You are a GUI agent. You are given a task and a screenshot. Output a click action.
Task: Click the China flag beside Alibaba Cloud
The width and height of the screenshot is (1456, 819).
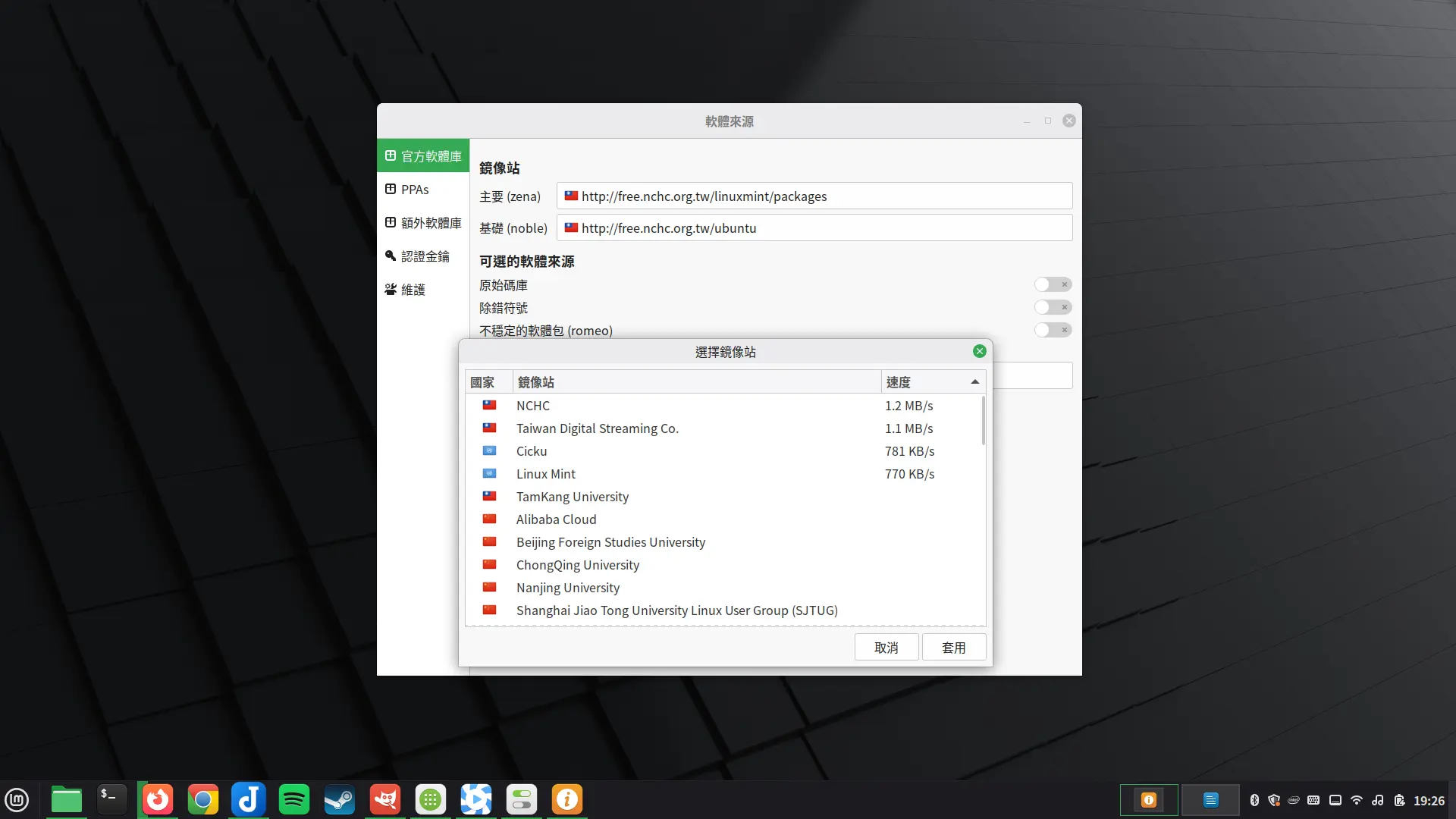490,519
